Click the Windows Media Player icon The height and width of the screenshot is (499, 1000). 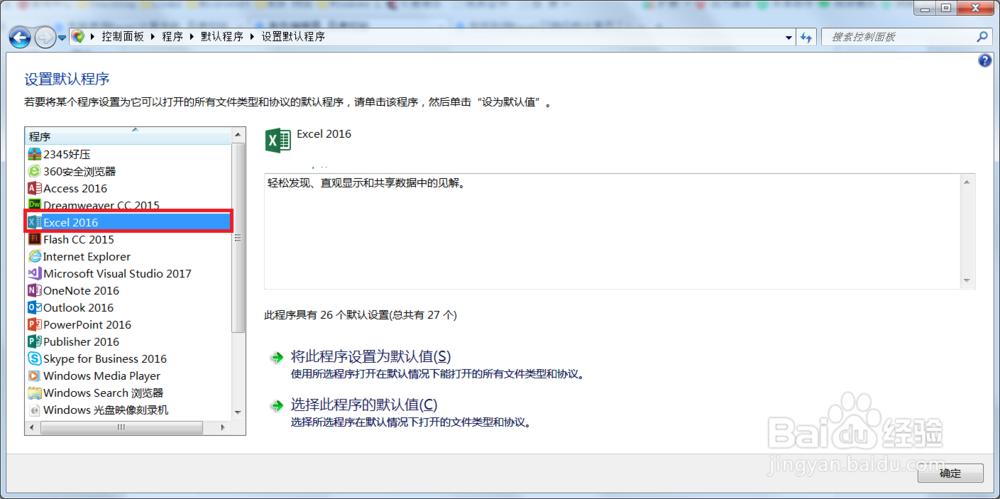click(x=34, y=376)
